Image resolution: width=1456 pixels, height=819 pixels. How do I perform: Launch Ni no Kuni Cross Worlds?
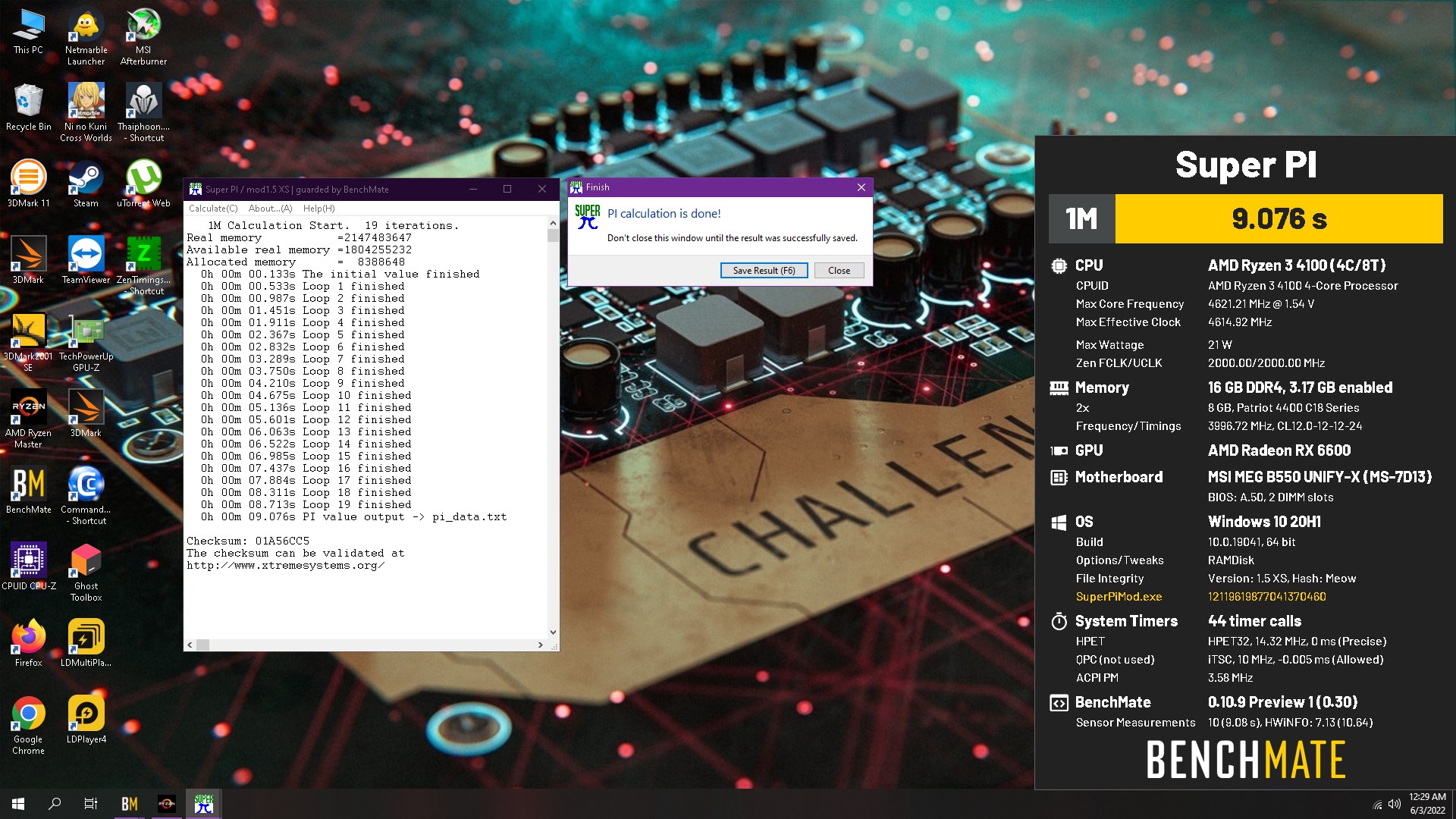(86, 112)
